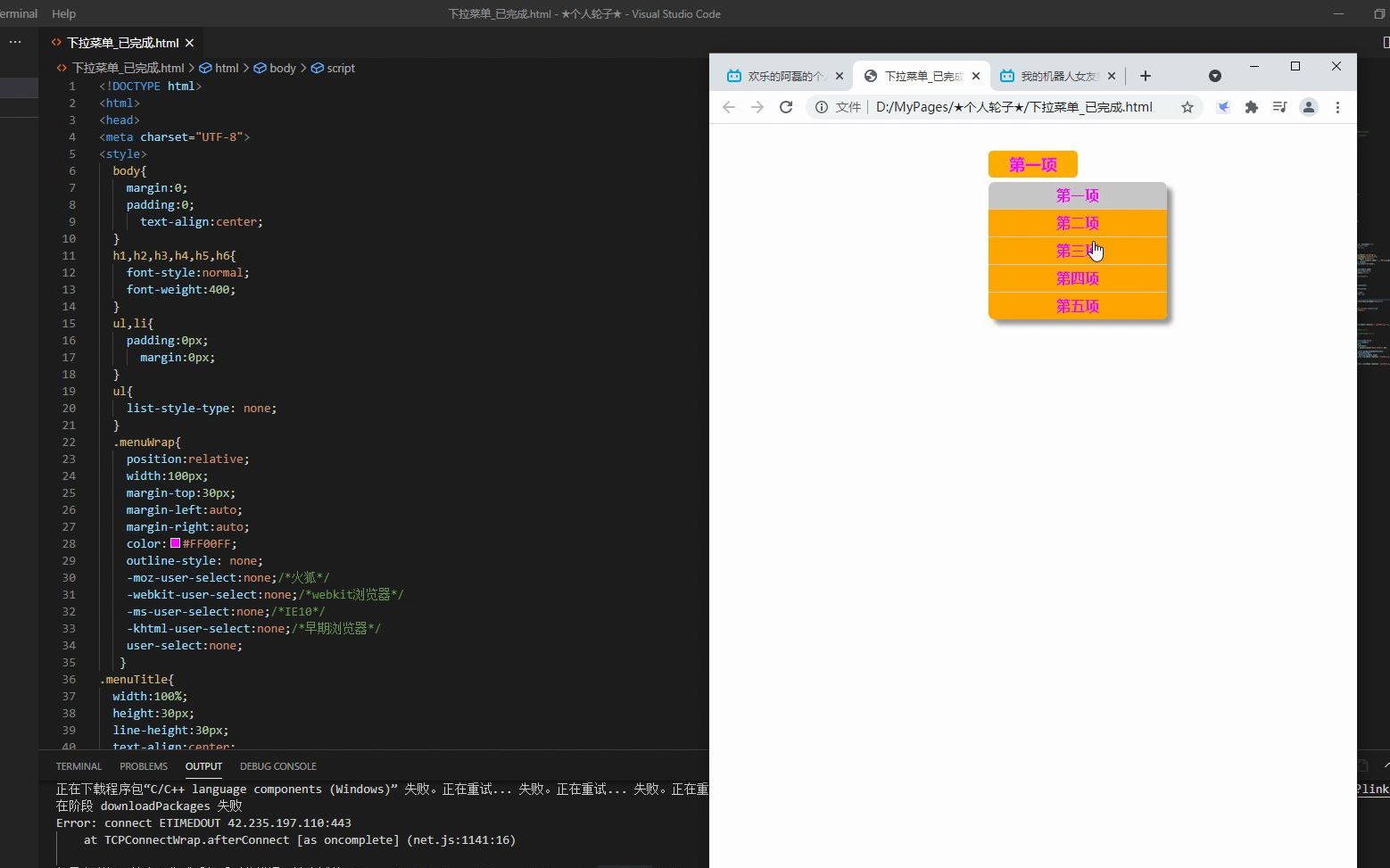Image resolution: width=1390 pixels, height=868 pixels.
Task: Open the playlist/media icon in browser toolbar
Action: coord(1279,107)
